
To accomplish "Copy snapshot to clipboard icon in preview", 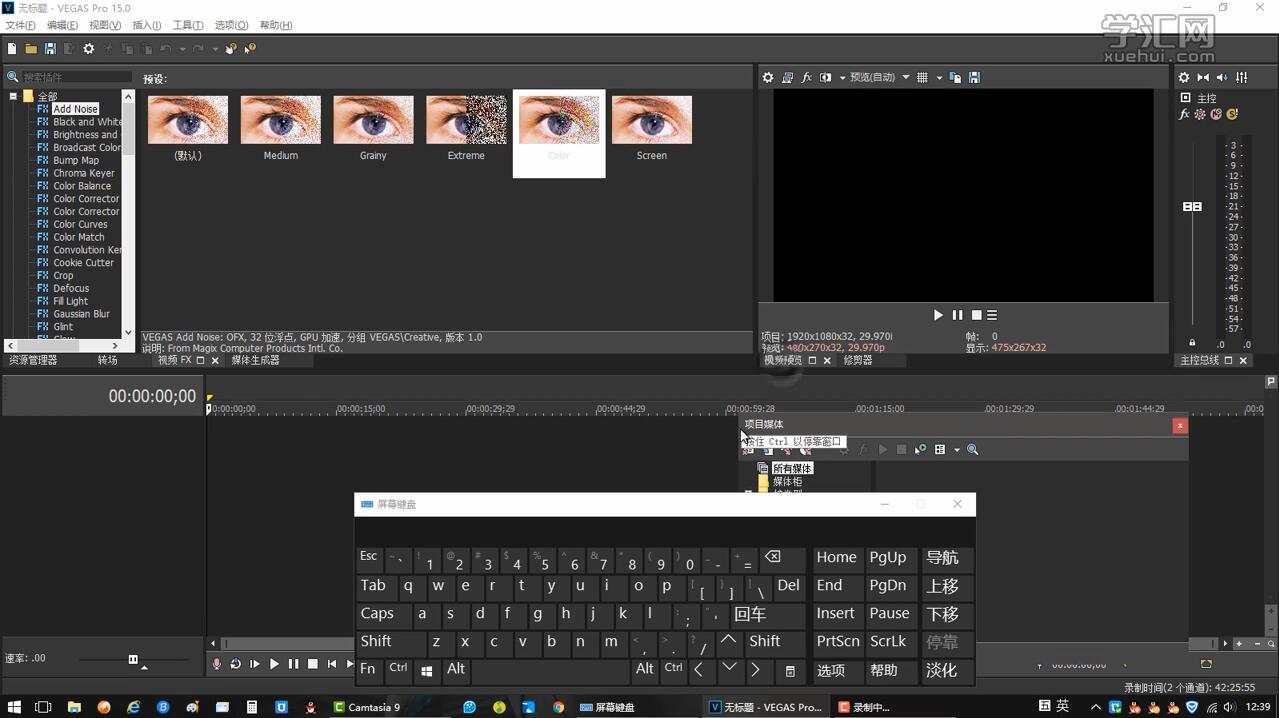I will pos(955,77).
